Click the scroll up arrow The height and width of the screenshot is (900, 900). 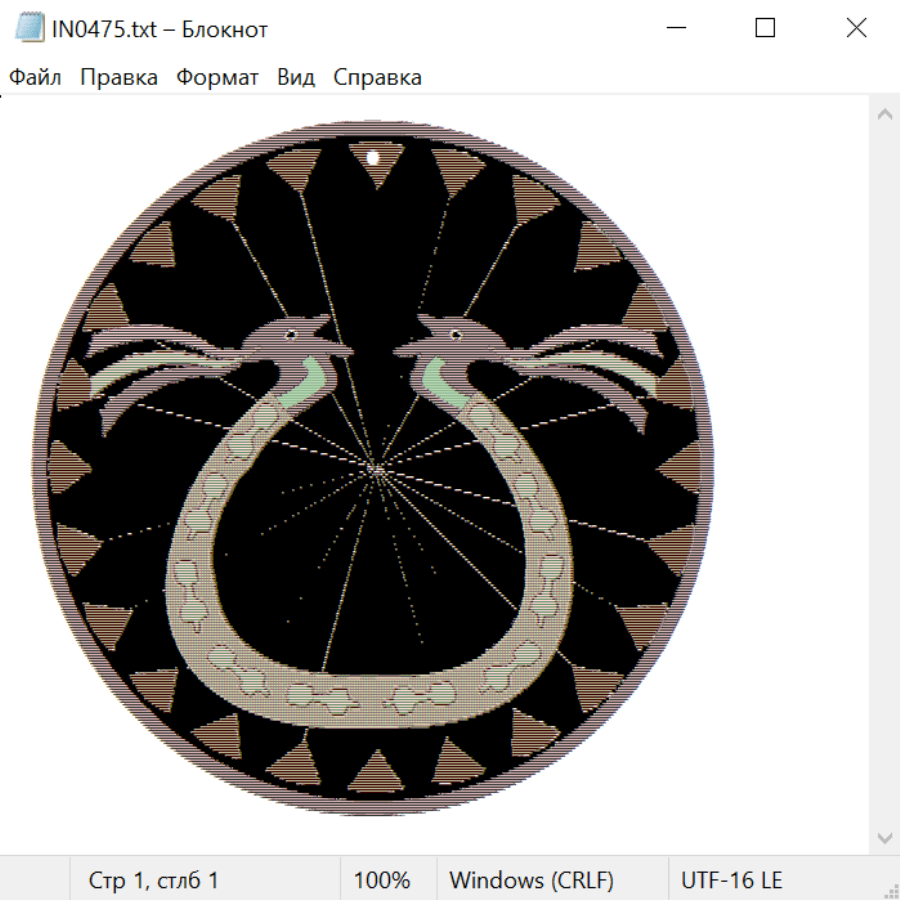point(884,115)
